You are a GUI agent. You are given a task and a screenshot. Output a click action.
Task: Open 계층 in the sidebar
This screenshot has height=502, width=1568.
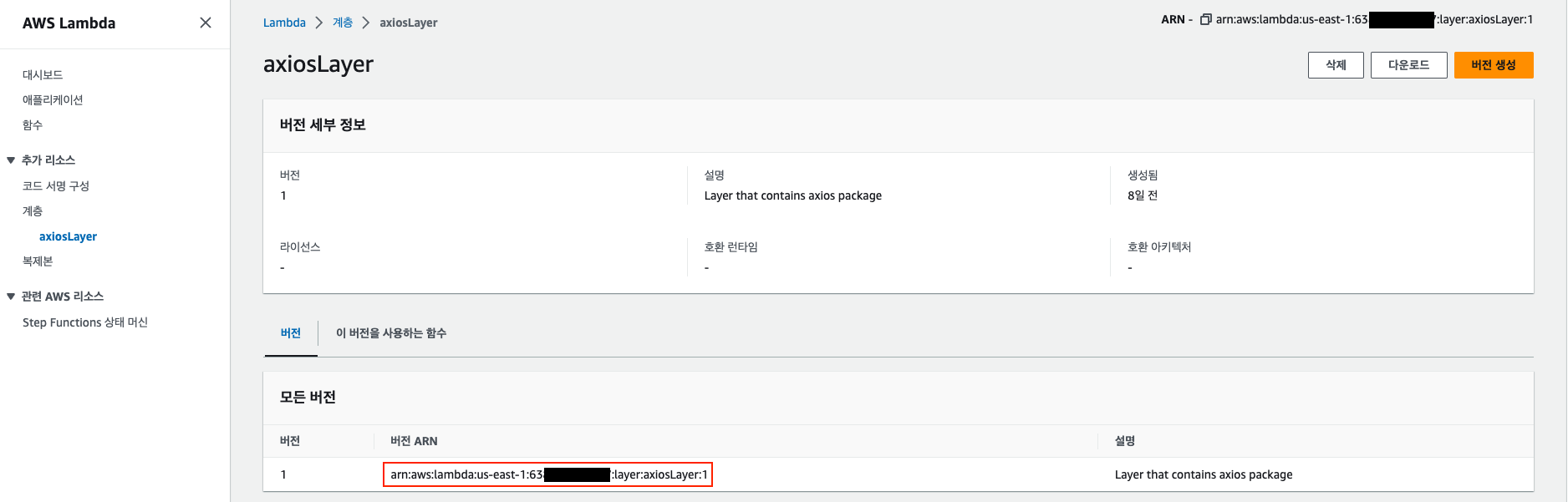coord(33,210)
